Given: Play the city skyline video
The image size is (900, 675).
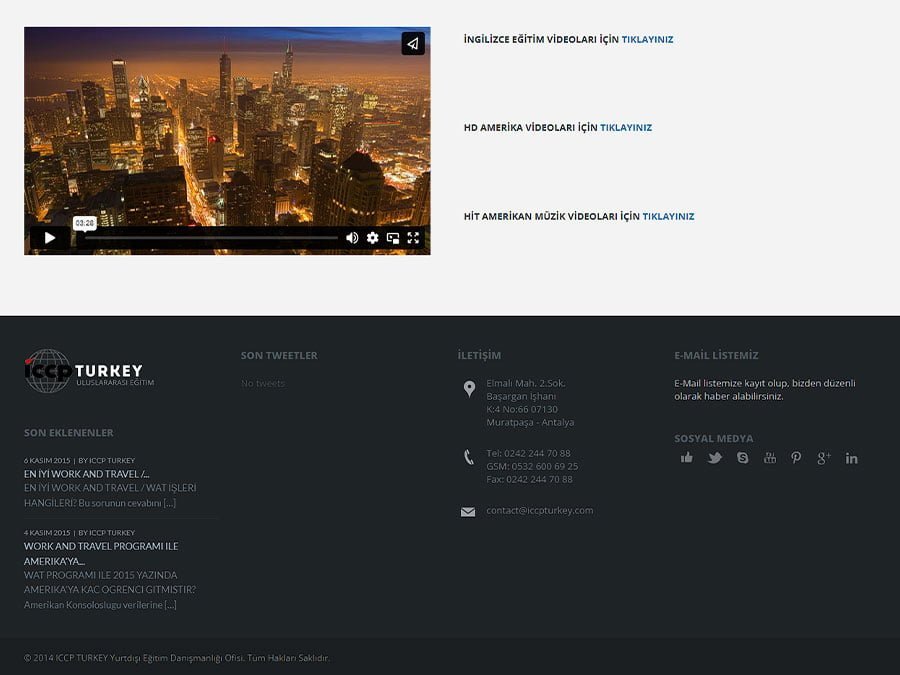Looking at the screenshot, I should [50, 238].
